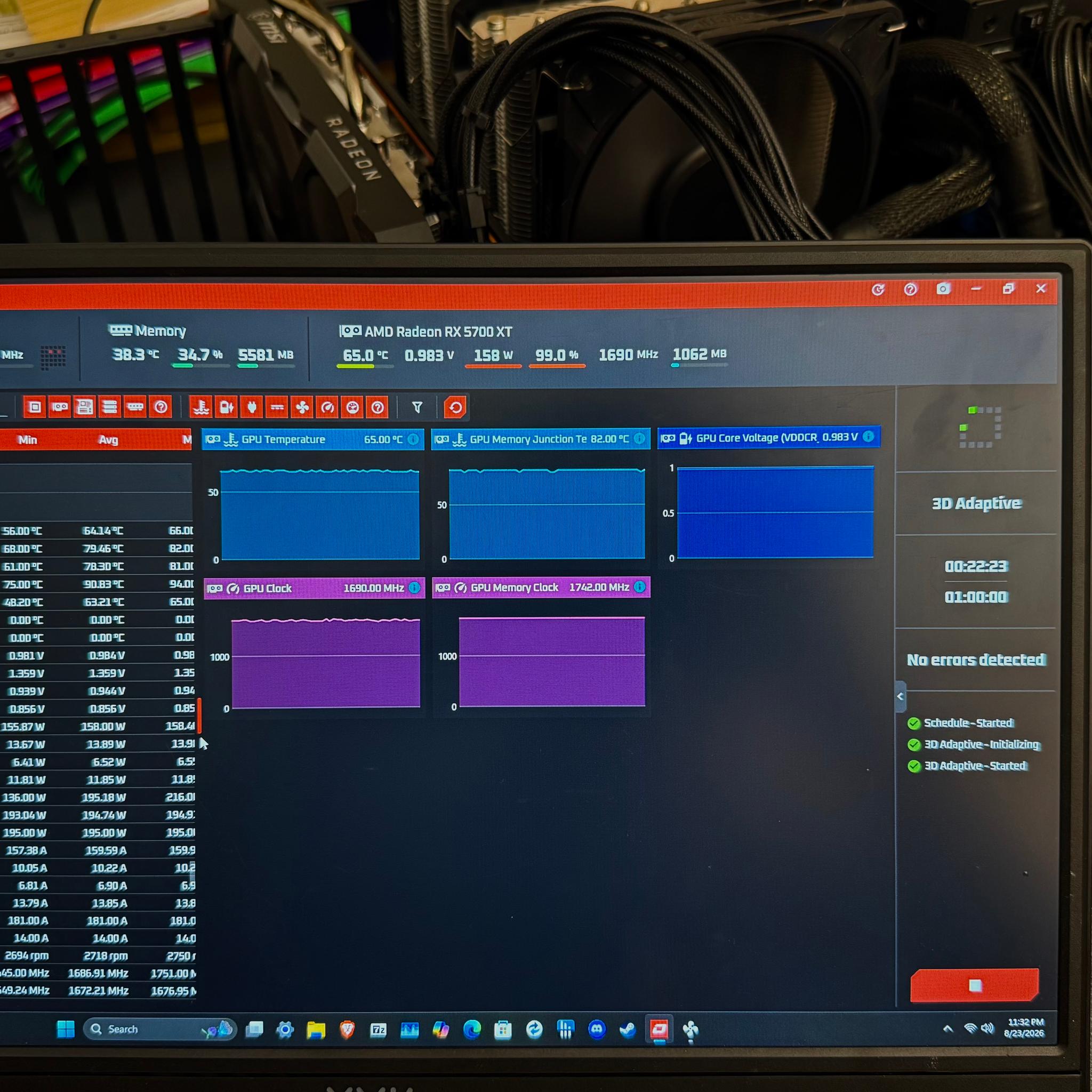1092x1092 pixels.
Task: Reset sensor statistics with the circular arrow
Action: 455,407
